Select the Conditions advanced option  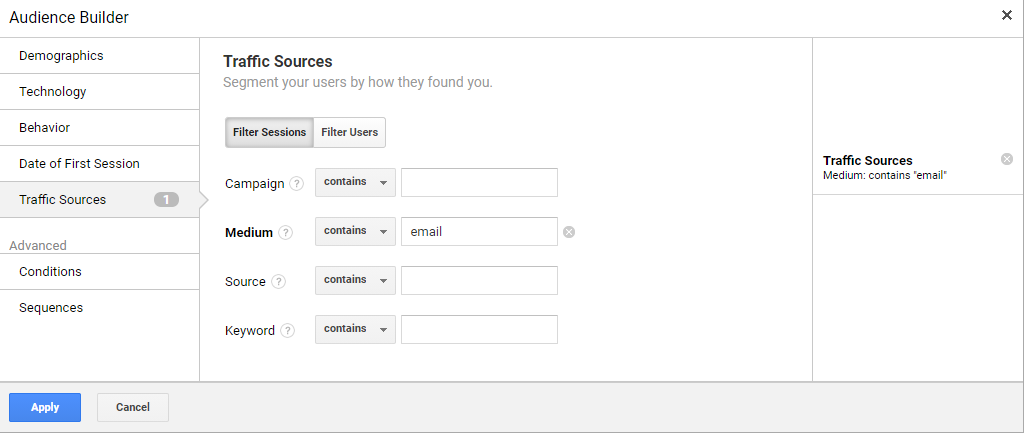click(50, 272)
